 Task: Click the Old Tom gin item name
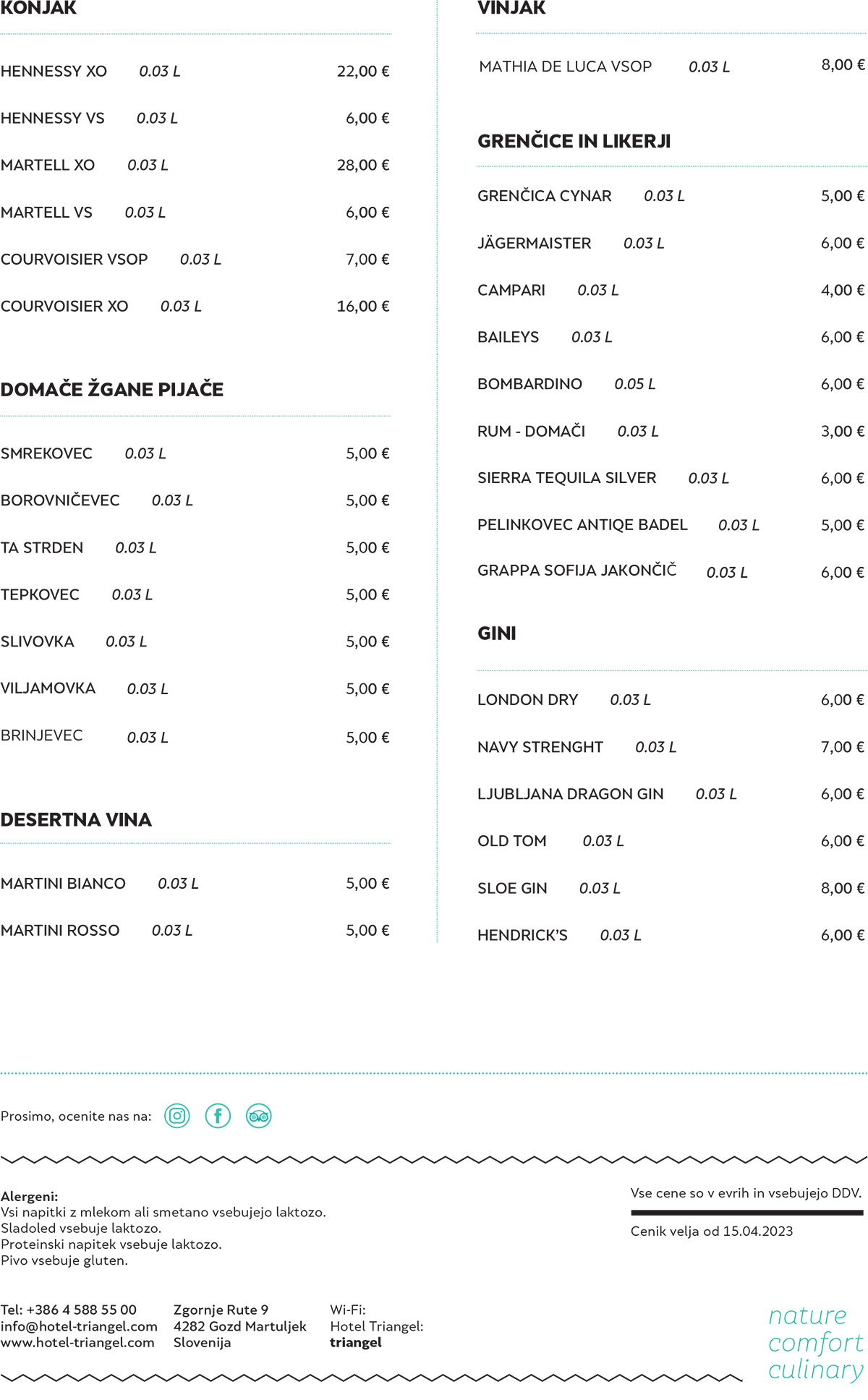click(x=512, y=841)
